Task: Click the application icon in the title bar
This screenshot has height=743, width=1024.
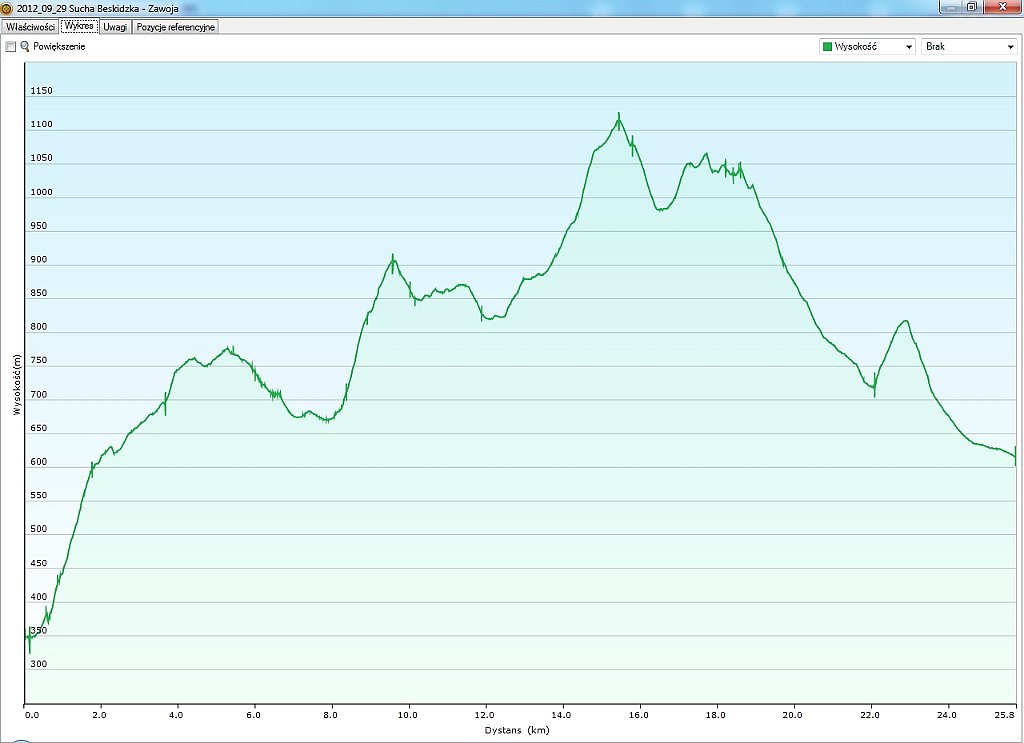Action: point(8,7)
